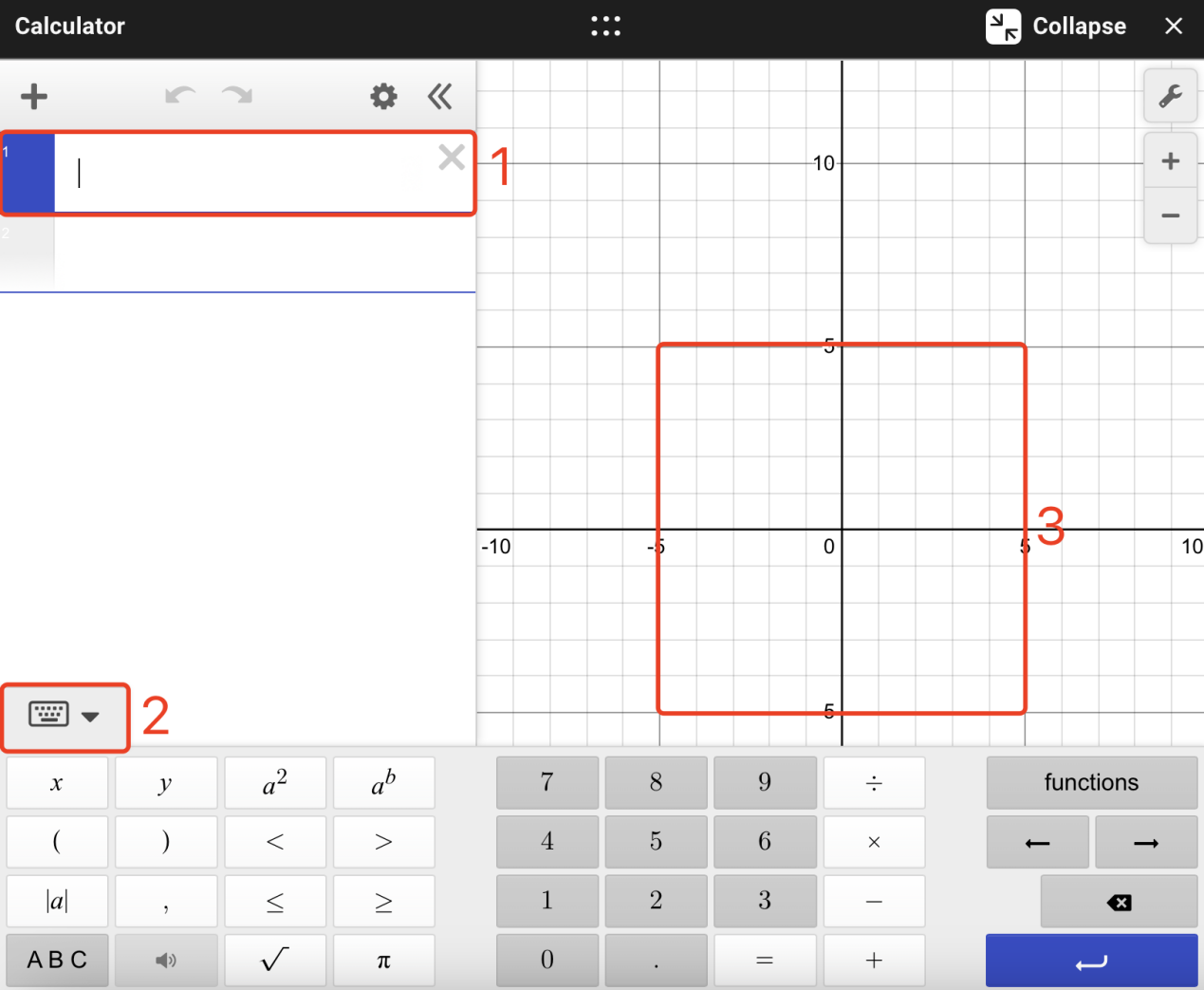Delete expression 1 with the X icon
The width and height of the screenshot is (1204, 990).
pyautogui.click(x=452, y=158)
